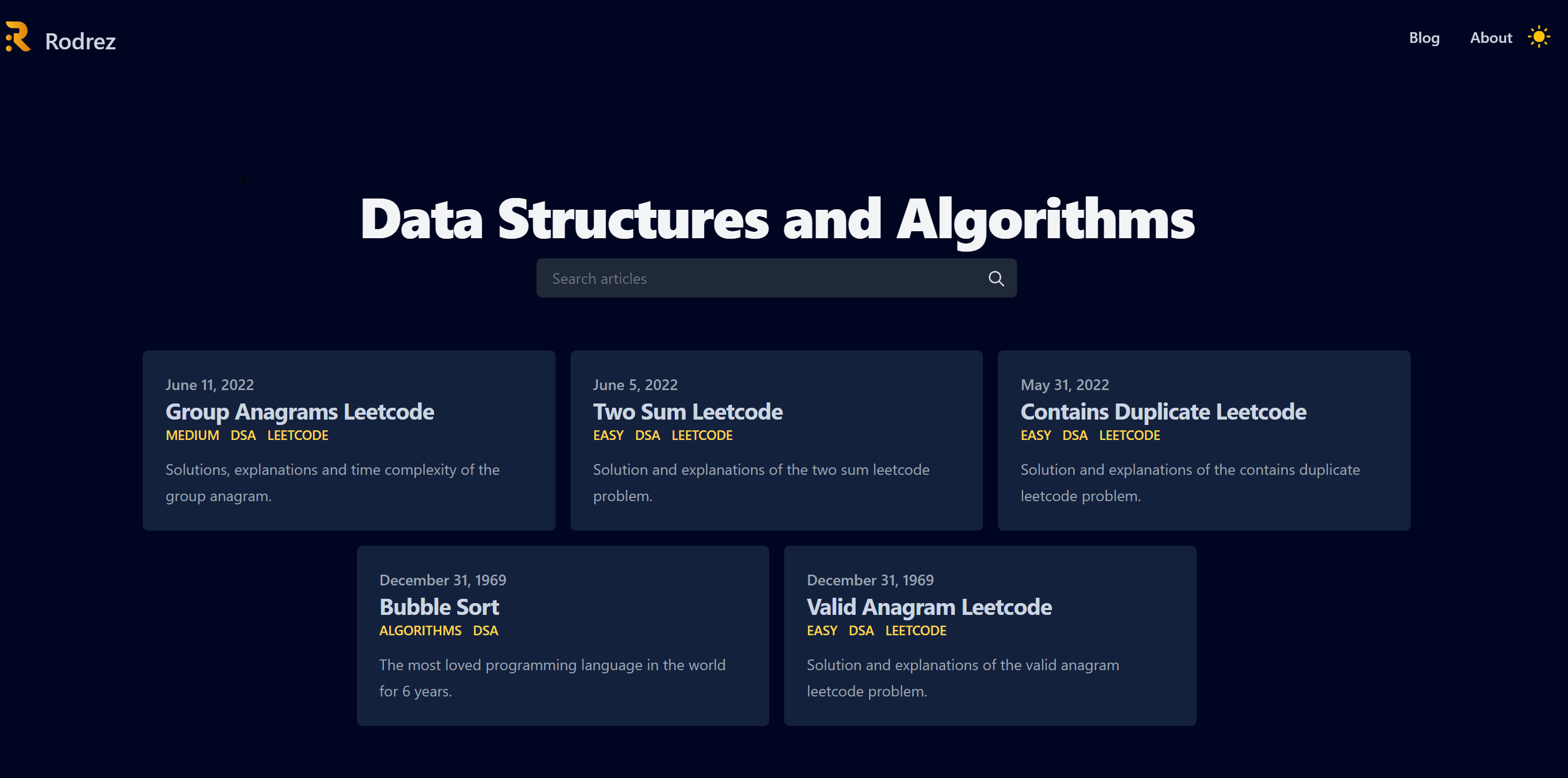The image size is (1568, 778).
Task: Click the EASY tag under Two Sum
Action: [x=608, y=436]
